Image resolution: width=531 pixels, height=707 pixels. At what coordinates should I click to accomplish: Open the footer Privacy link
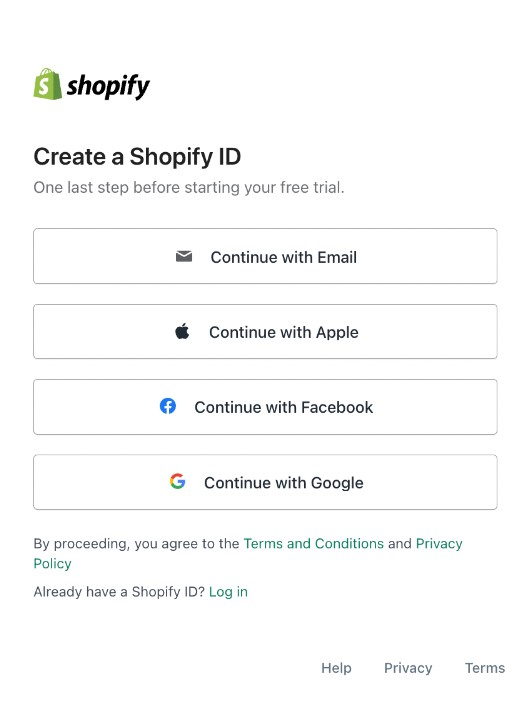coord(408,668)
